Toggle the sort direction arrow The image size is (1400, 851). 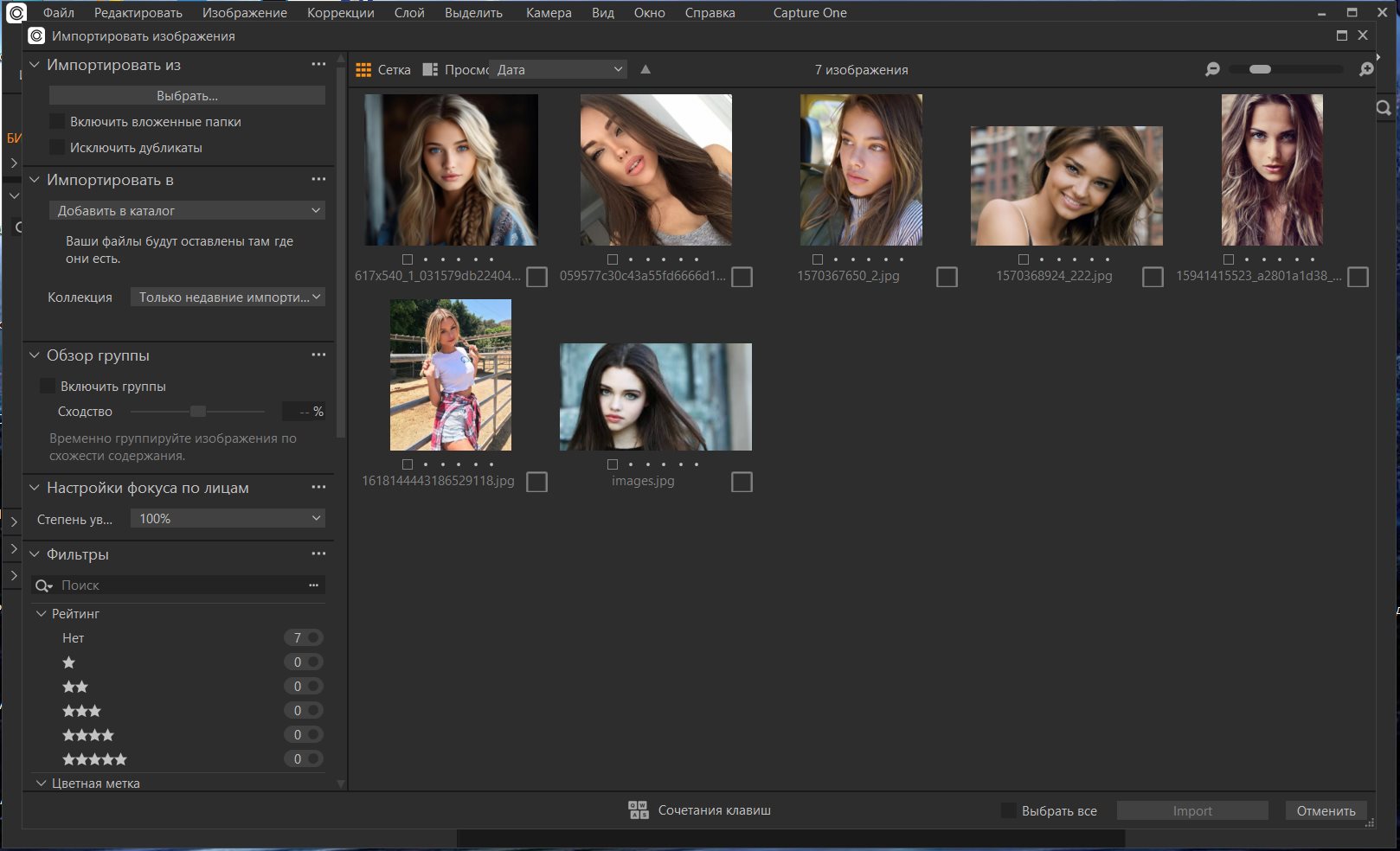pos(645,70)
